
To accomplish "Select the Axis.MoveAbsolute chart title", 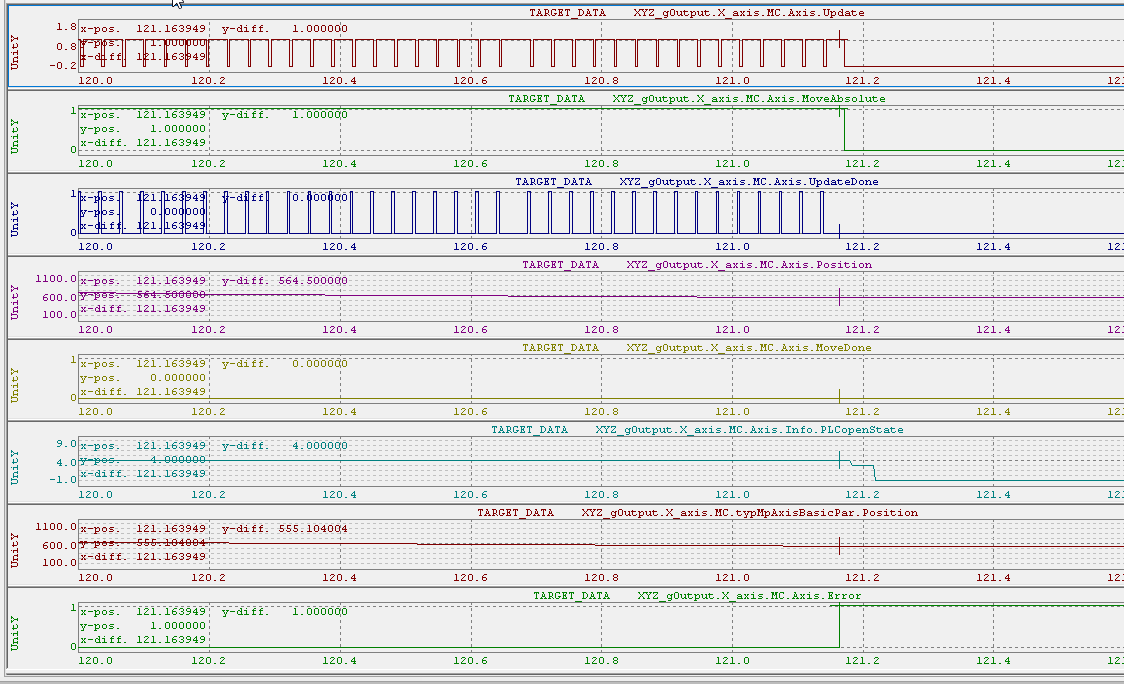I will point(697,99).
